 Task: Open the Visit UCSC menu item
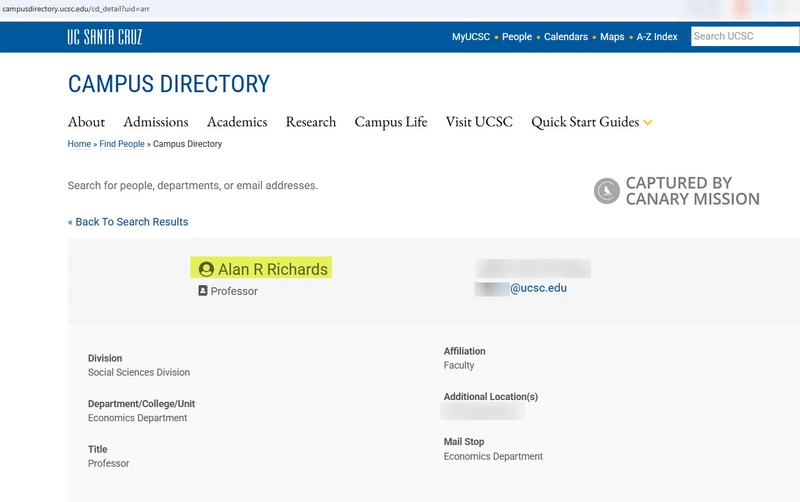(x=479, y=122)
